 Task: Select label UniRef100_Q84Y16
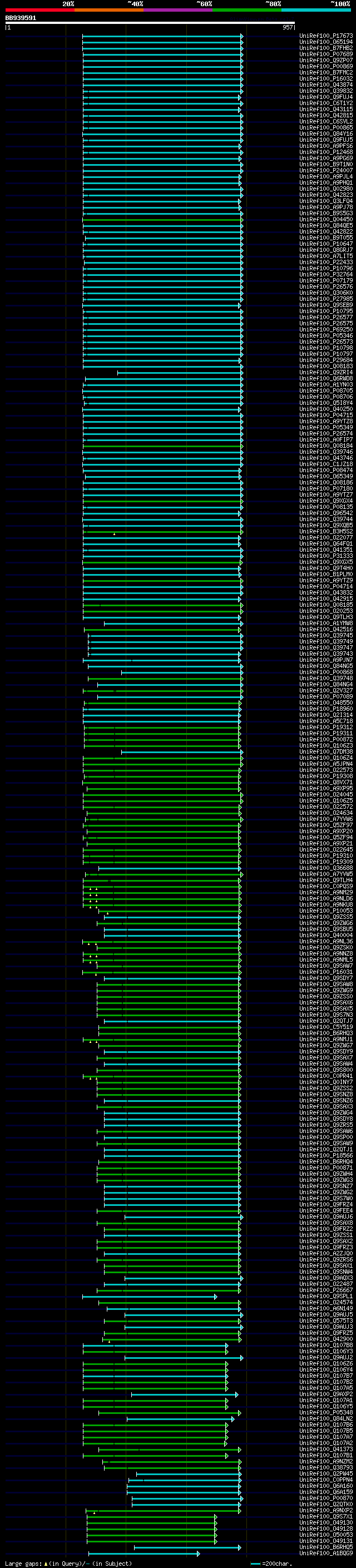click(x=326, y=133)
